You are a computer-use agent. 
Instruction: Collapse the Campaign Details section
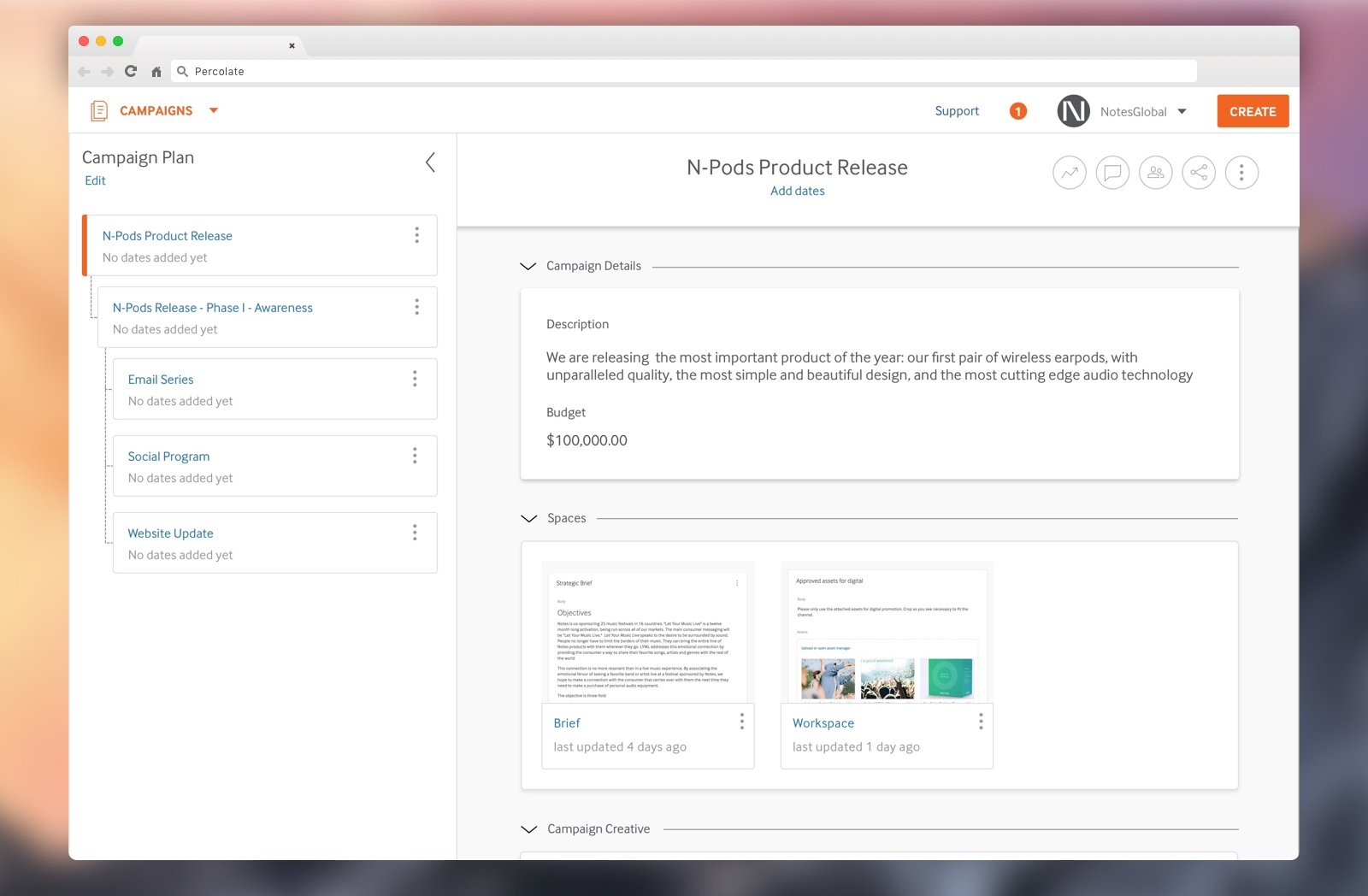(x=528, y=267)
